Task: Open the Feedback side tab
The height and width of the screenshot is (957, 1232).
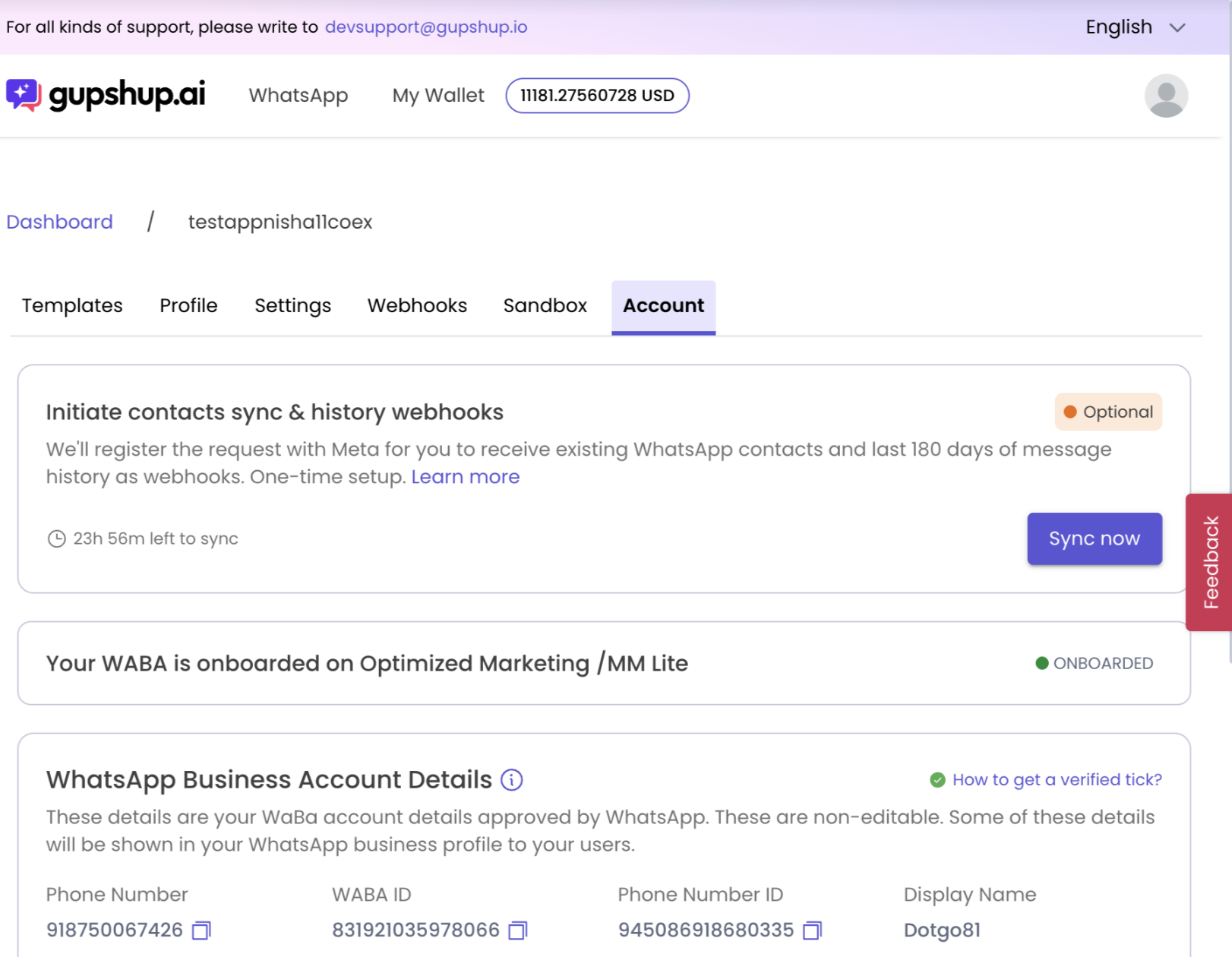Action: (x=1209, y=562)
